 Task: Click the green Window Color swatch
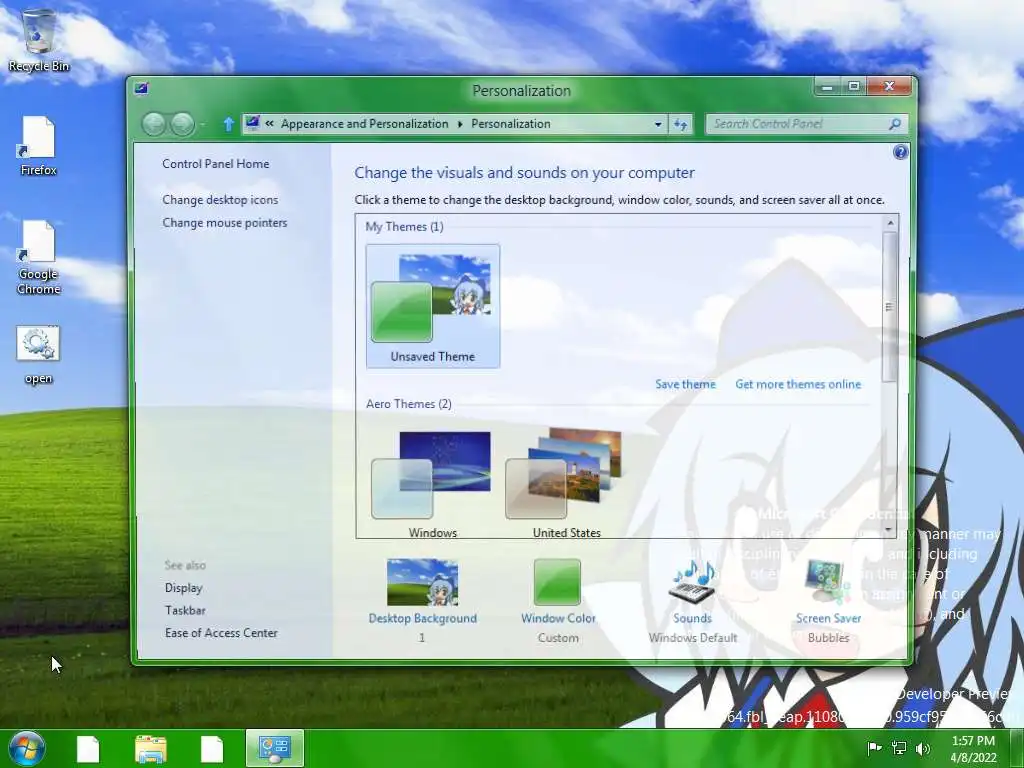tap(557, 582)
